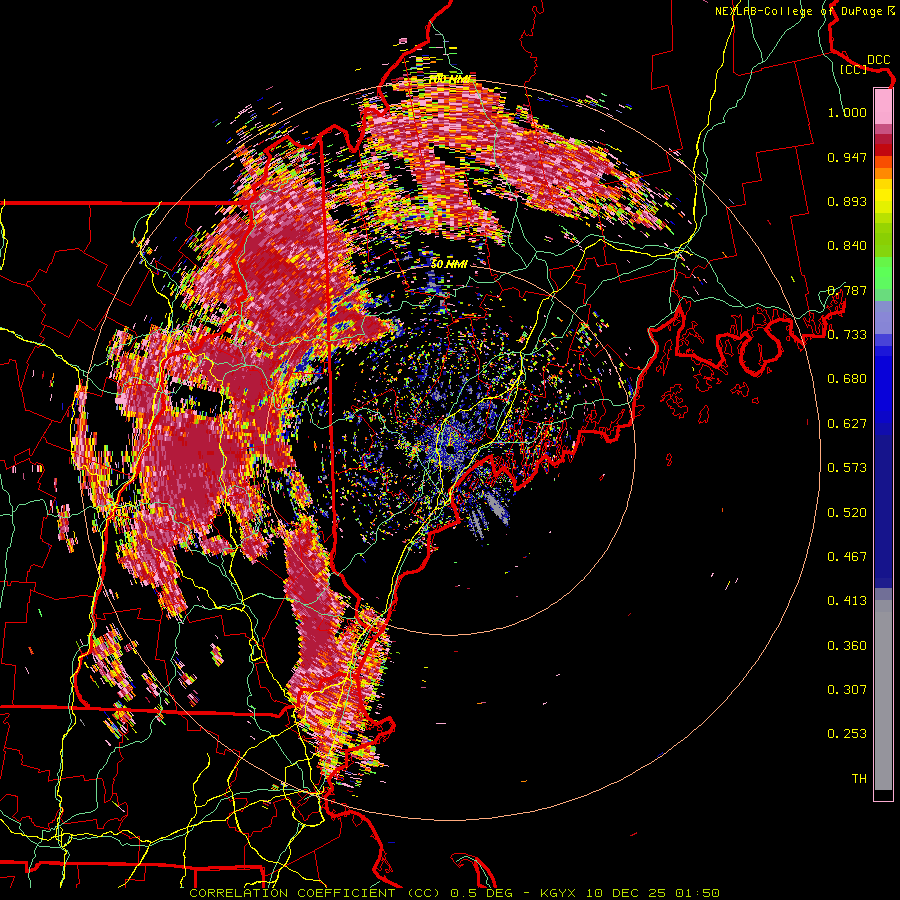Click the 100 NMI range ring label
This screenshot has width=900, height=900.
click(451, 79)
